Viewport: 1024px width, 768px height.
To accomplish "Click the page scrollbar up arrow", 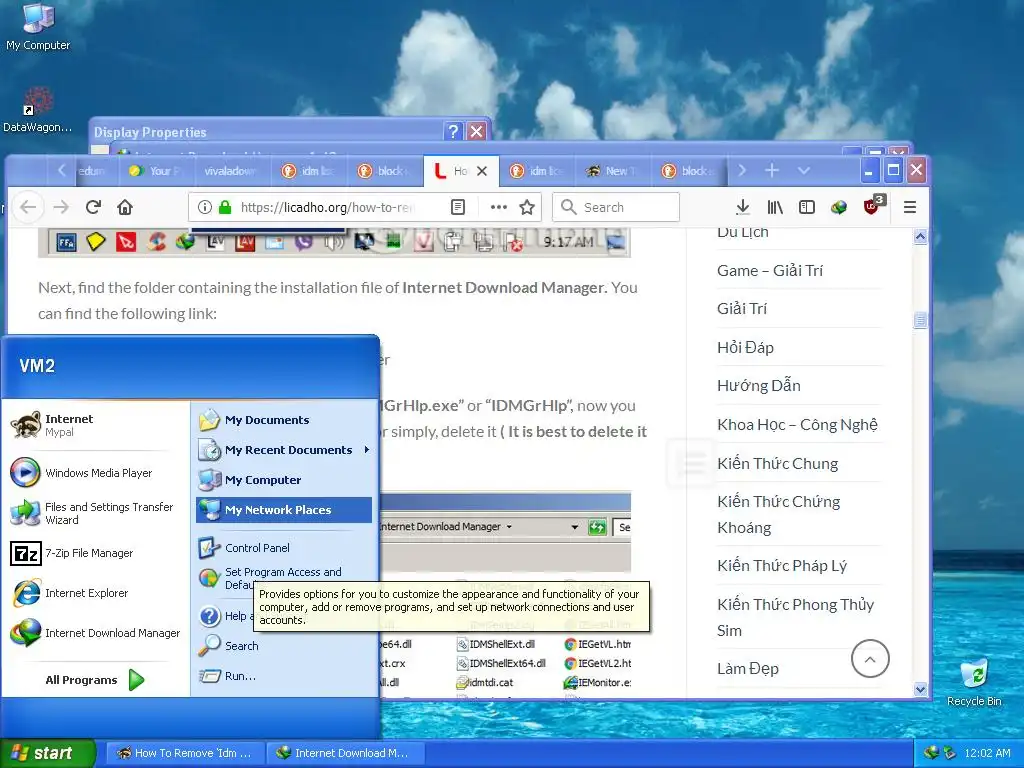I will pos(920,236).
